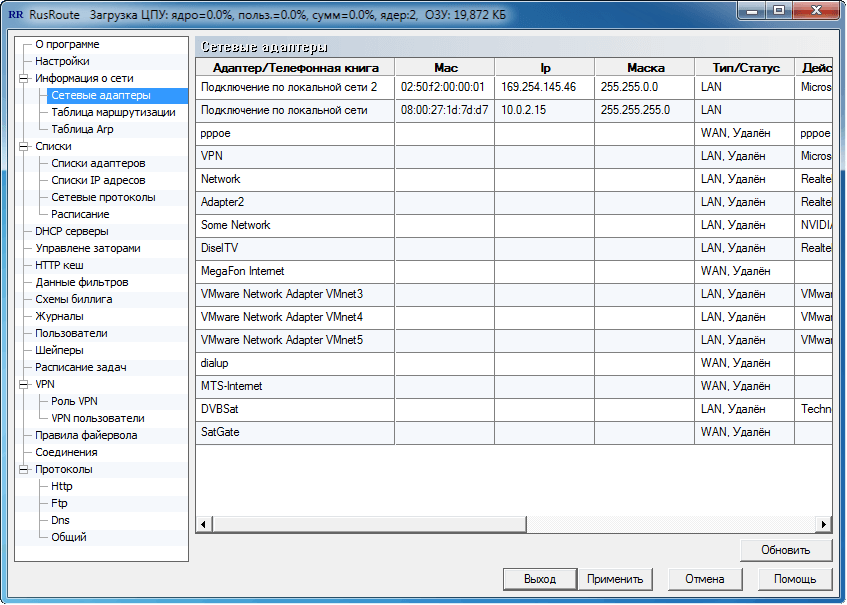Collapse the Информация о сети tree node
Viewport: 847px width, 605px height.
pyautogui.click(x=23, y=78)
